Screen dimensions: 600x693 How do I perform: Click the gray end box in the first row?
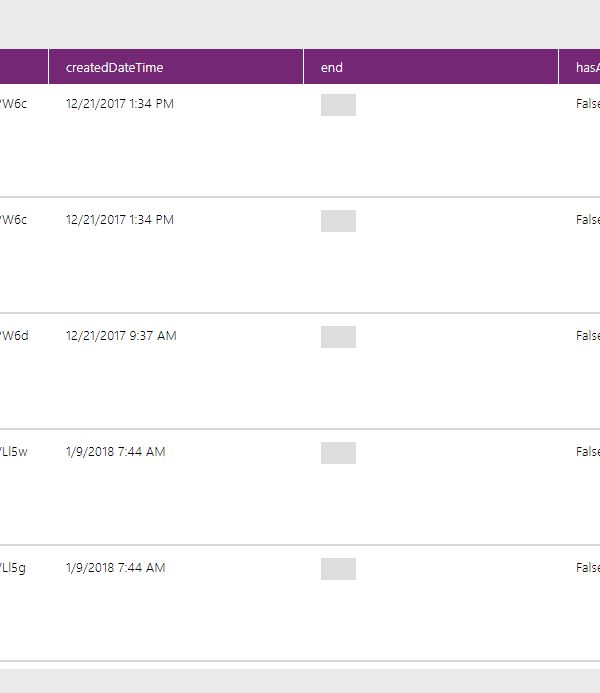click(x=338, y=105)
